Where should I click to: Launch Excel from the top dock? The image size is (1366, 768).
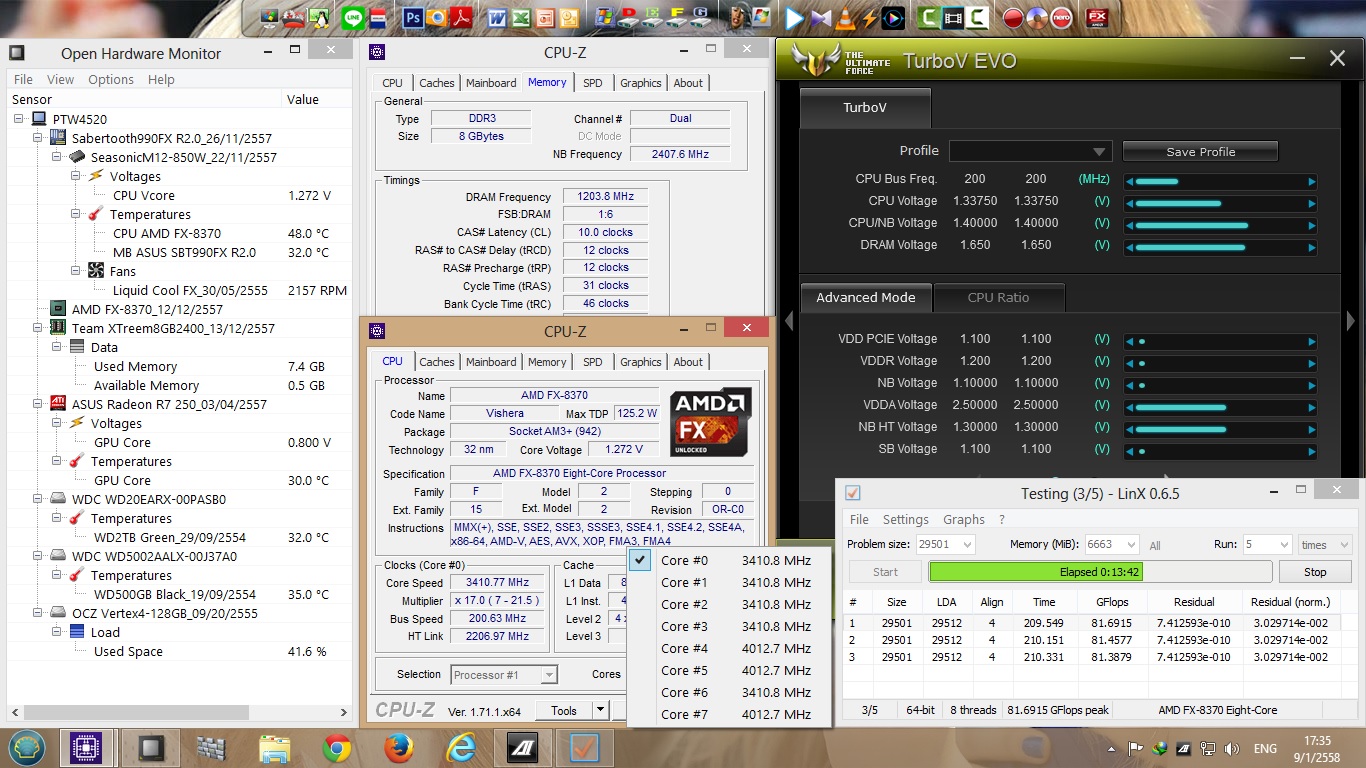tap(521, 18)
